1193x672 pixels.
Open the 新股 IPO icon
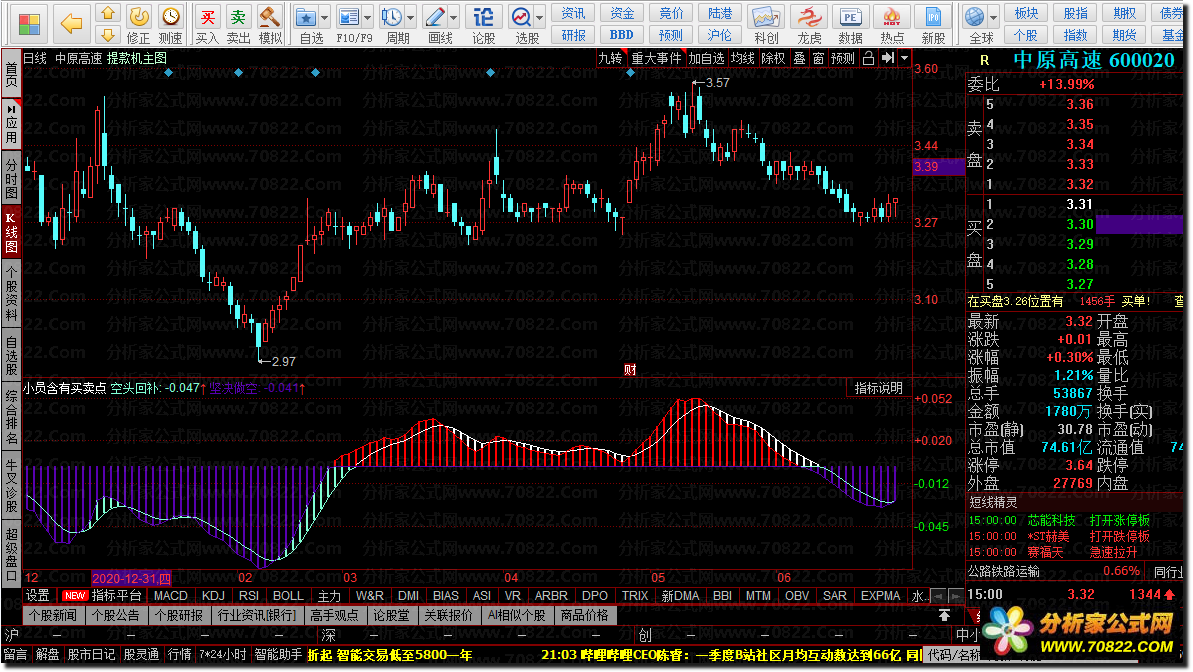pos(933,17)
